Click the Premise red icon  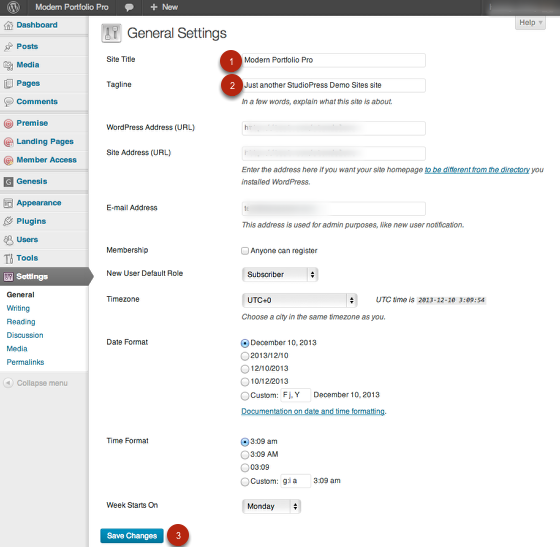click(8, 124)
